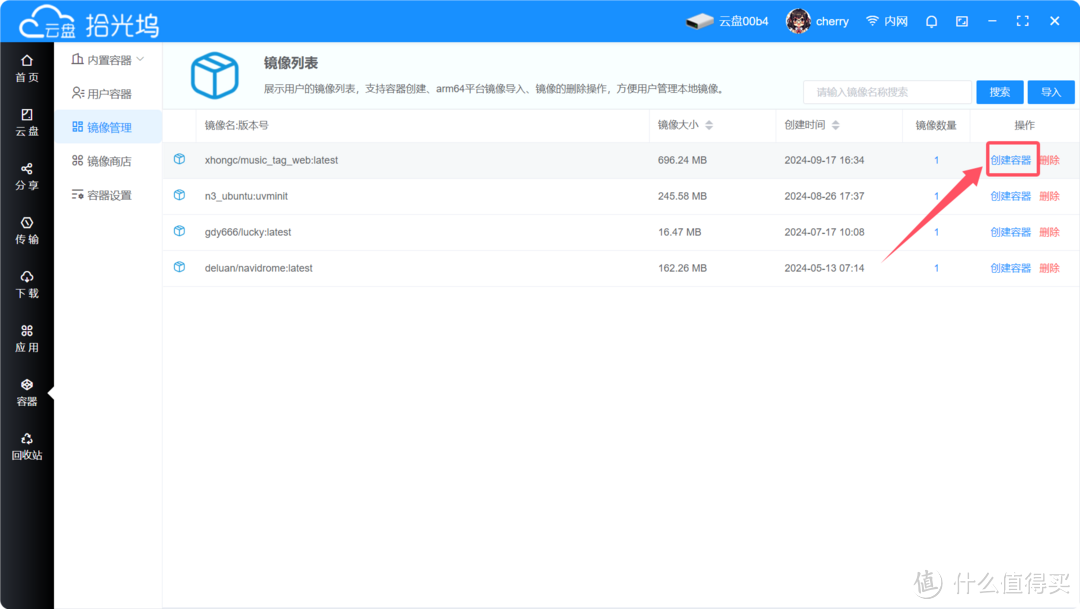
Task: Click the image name search input field
Action: point(886,91)
